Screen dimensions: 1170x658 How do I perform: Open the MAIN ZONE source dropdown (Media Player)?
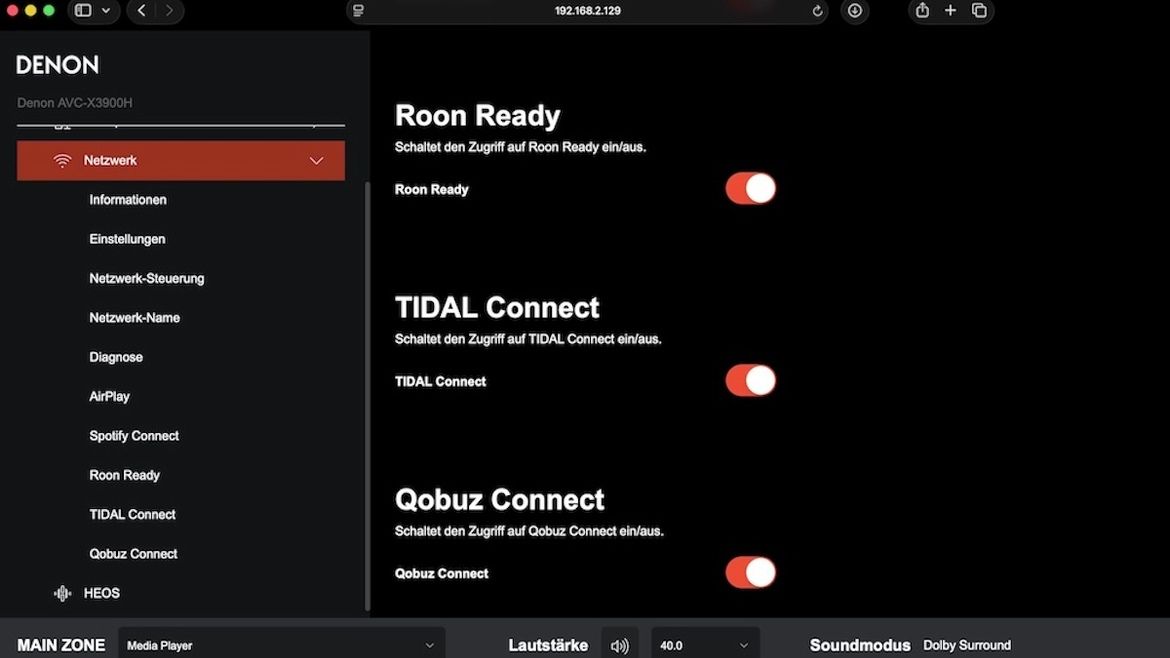click(x=281, y=645)
